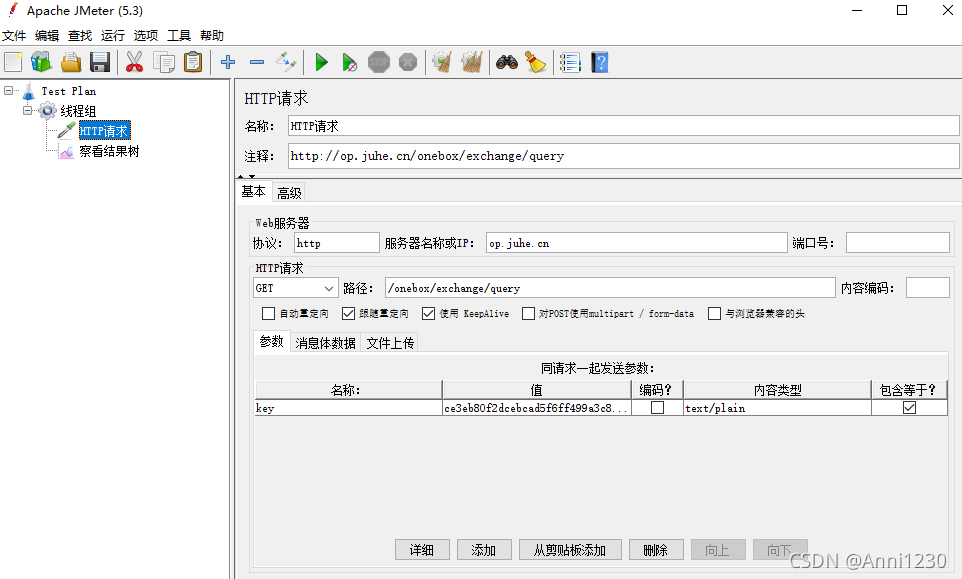The image size is (962, 579).
Task: Click the gray STOP icon
Action: 379,63
